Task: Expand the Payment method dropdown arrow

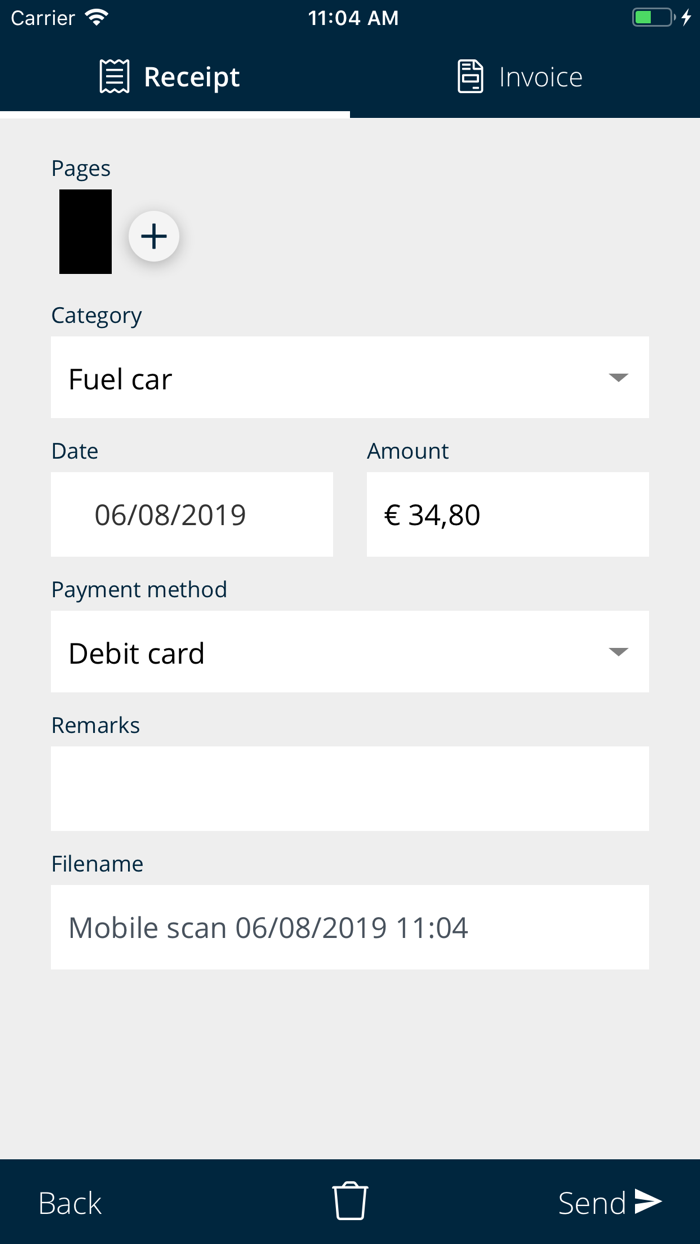Action: pyautogui.click(x=618, y=652)
